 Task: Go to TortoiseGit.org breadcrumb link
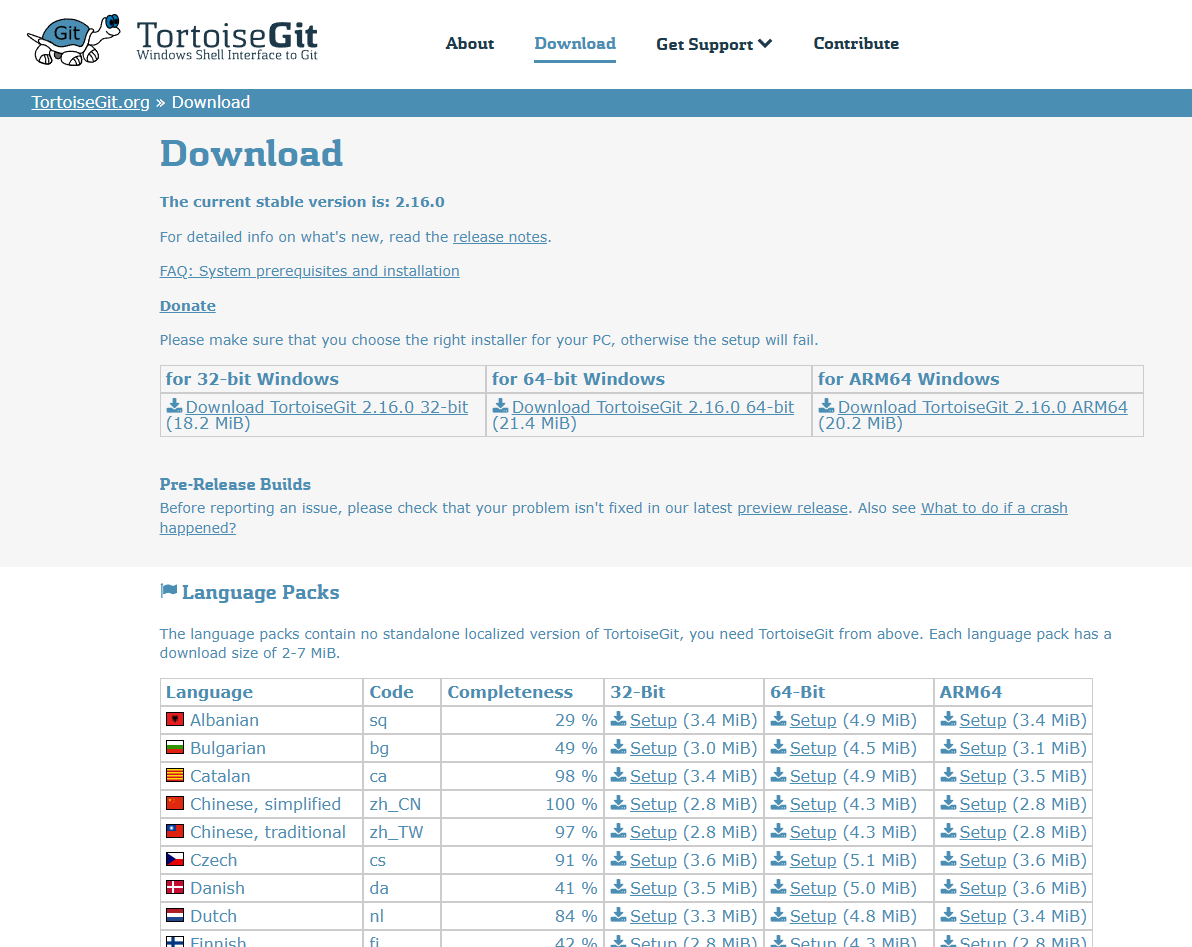tap(90, 102)
